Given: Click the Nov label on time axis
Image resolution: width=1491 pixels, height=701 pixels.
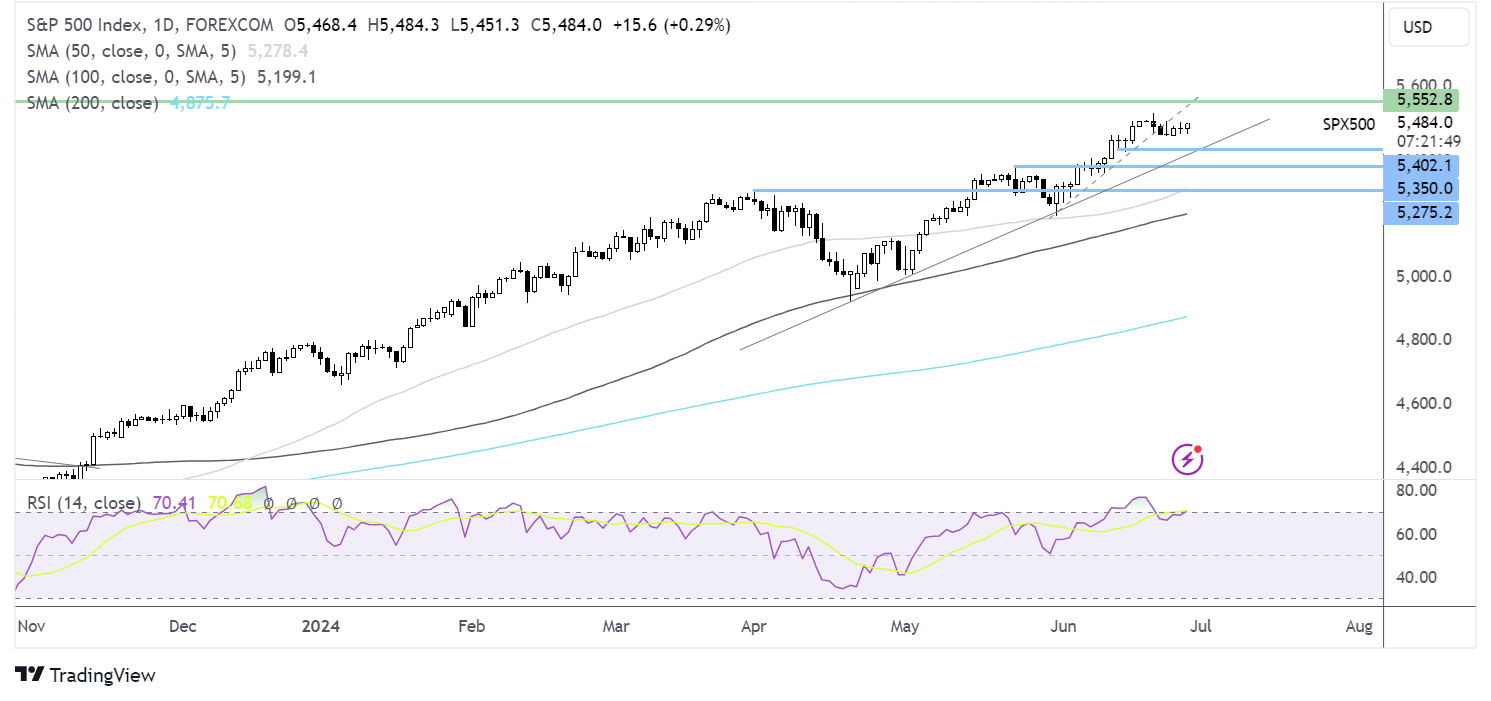Looking at the screenshot, I should pos(32,627).
